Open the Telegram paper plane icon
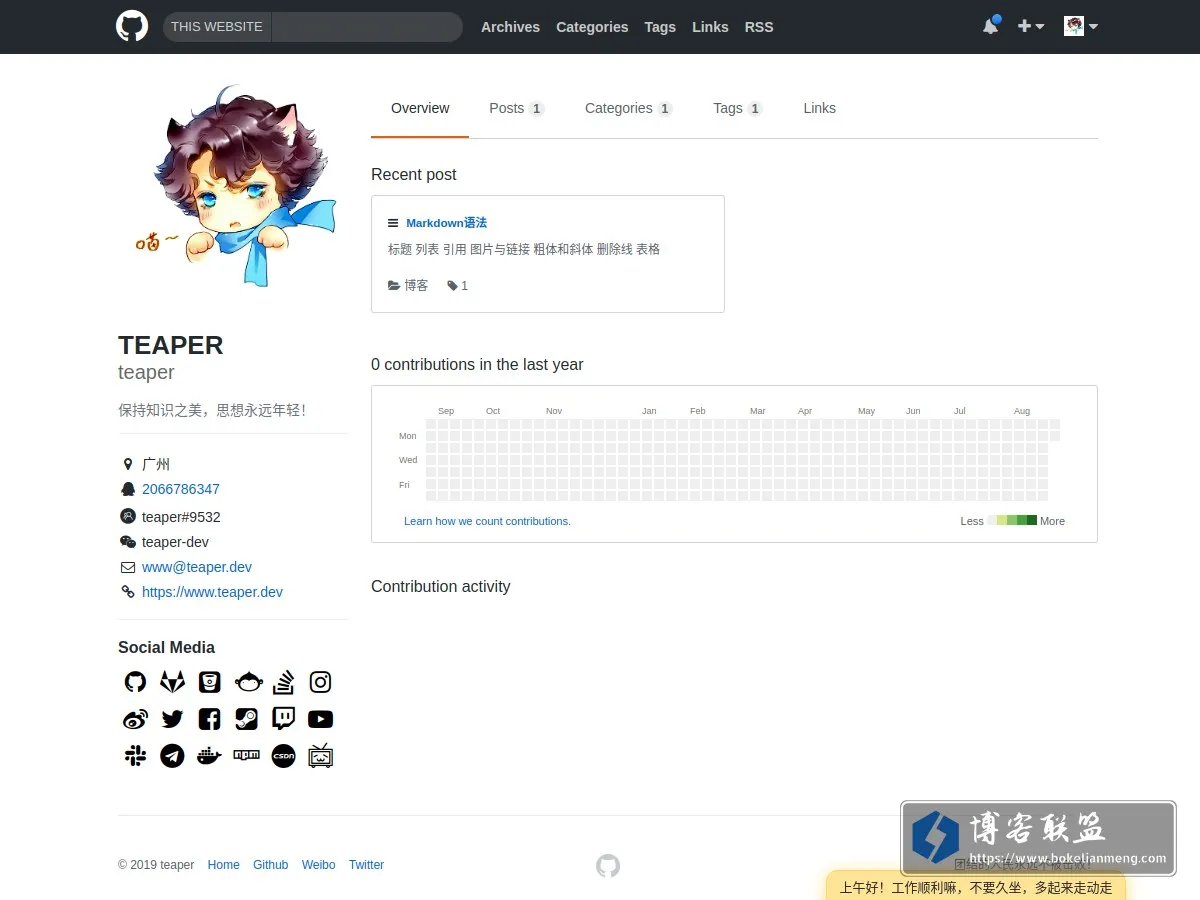The image size is (1200, 900). pyautogui.click(x=172, y=756)
